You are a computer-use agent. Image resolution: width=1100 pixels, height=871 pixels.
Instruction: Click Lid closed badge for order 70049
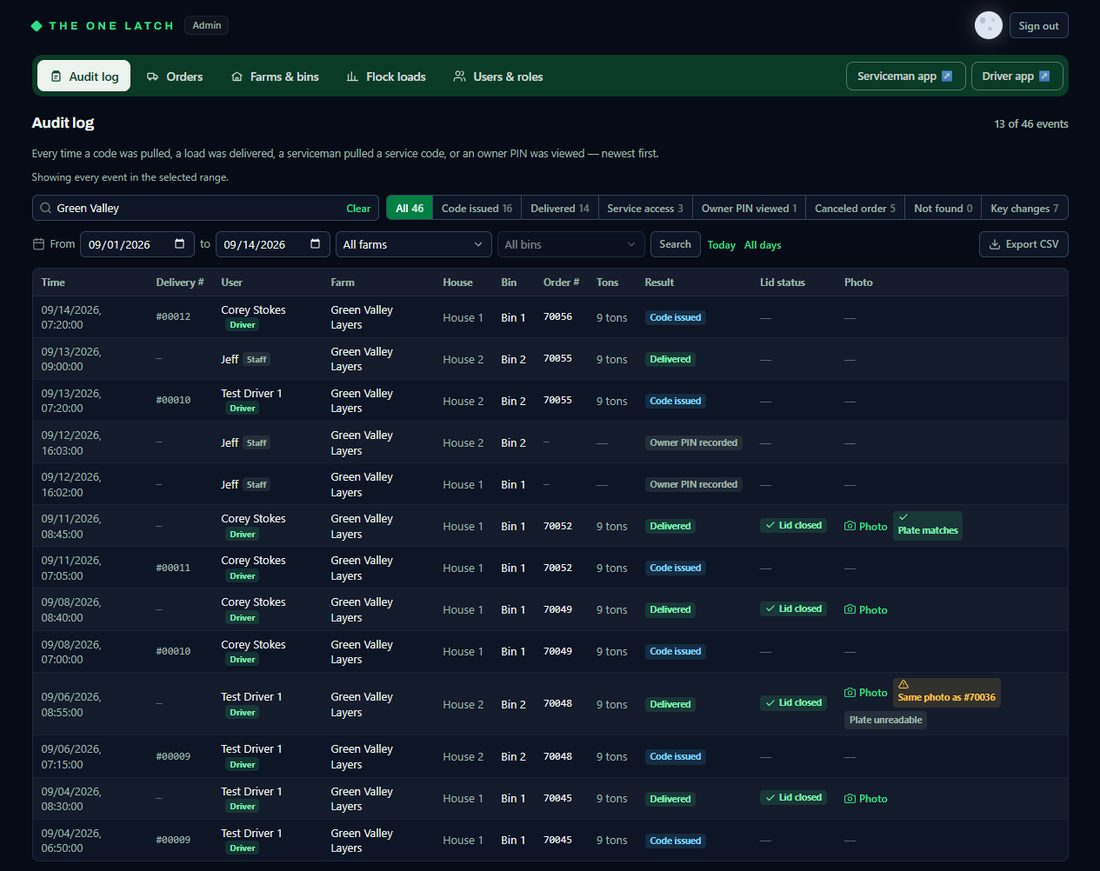(793, 609)
